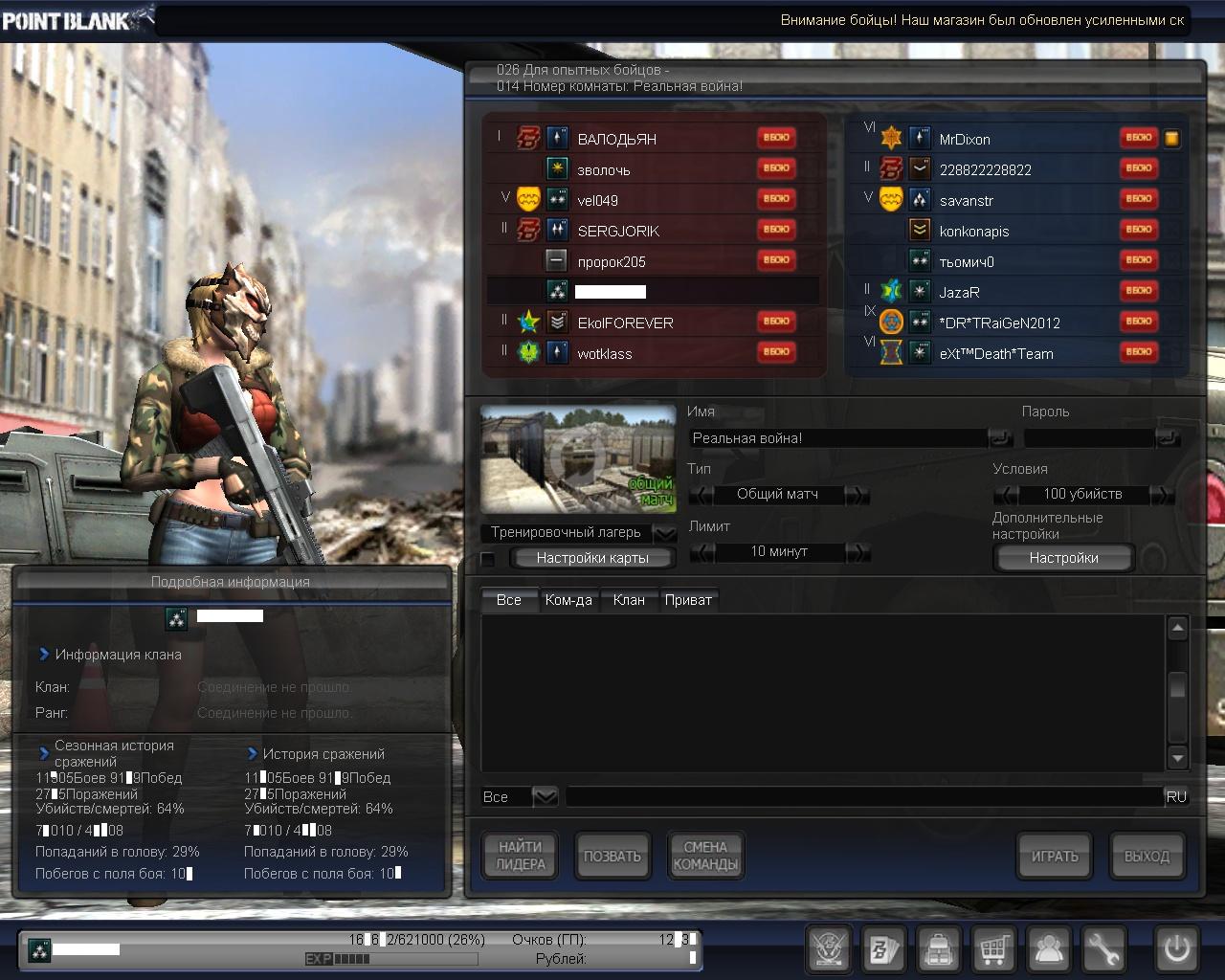
Task: Open the clan emblem icon in bottom bar
Action: pyautogui.click(x=828, y=949)
